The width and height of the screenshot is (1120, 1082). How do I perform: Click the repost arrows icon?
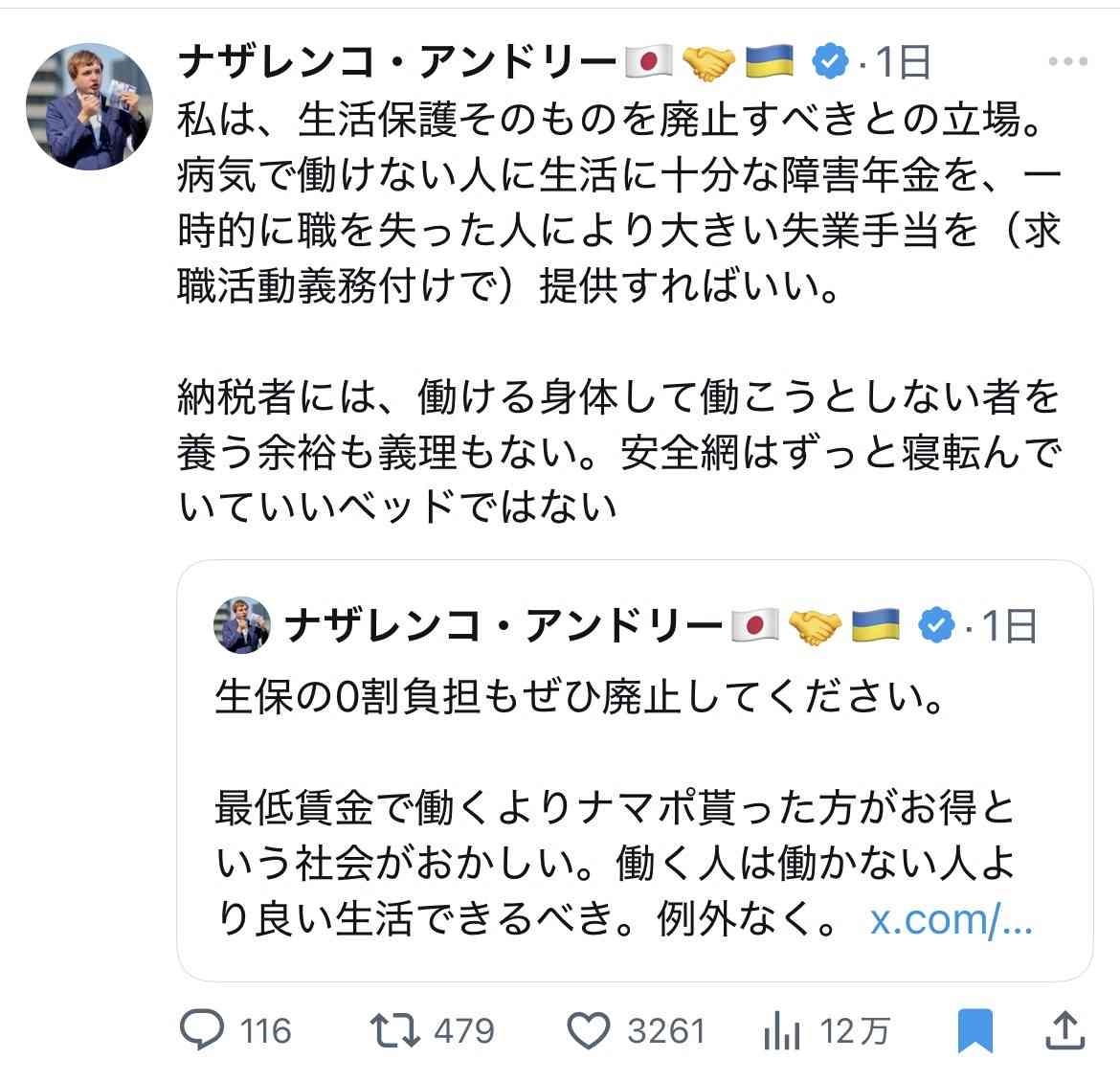(395, 1030)
